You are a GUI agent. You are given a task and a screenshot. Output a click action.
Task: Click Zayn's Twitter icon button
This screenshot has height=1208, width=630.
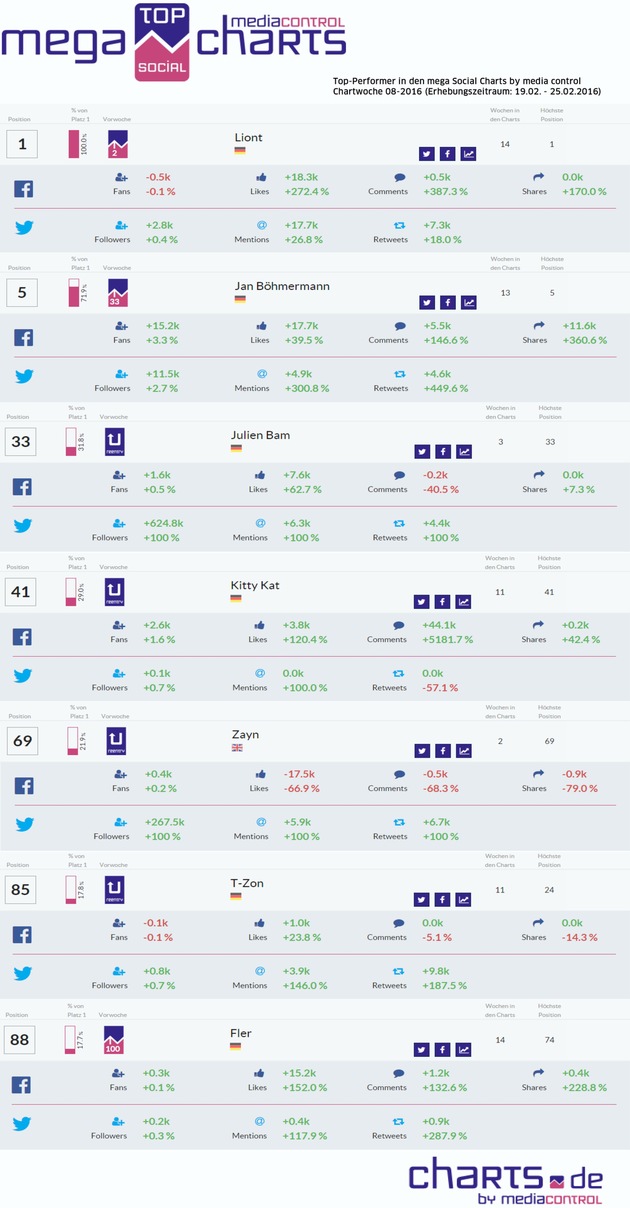coord(424,751)
